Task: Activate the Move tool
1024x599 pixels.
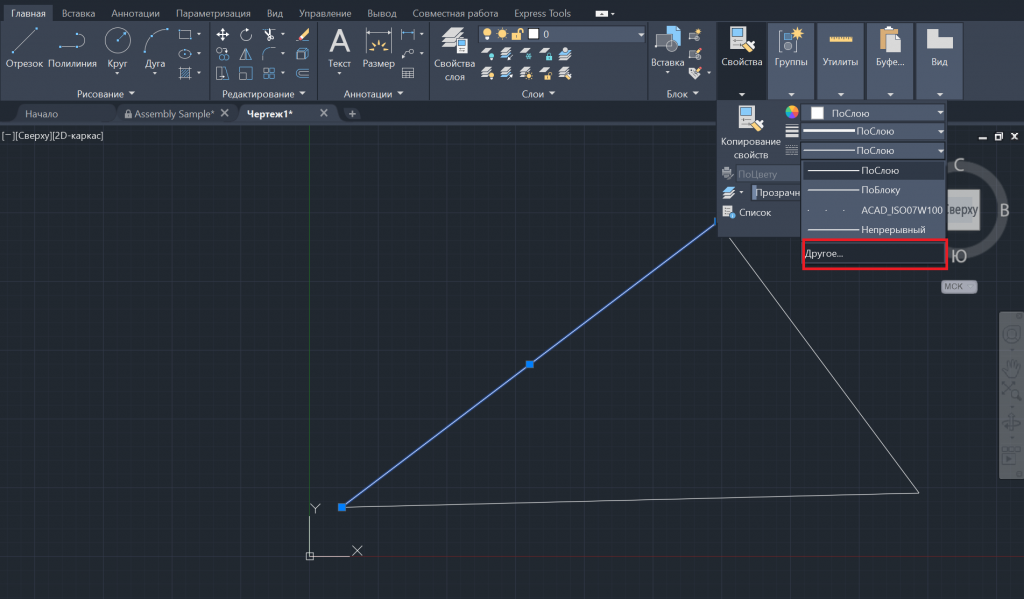Action: pos(223,34)
